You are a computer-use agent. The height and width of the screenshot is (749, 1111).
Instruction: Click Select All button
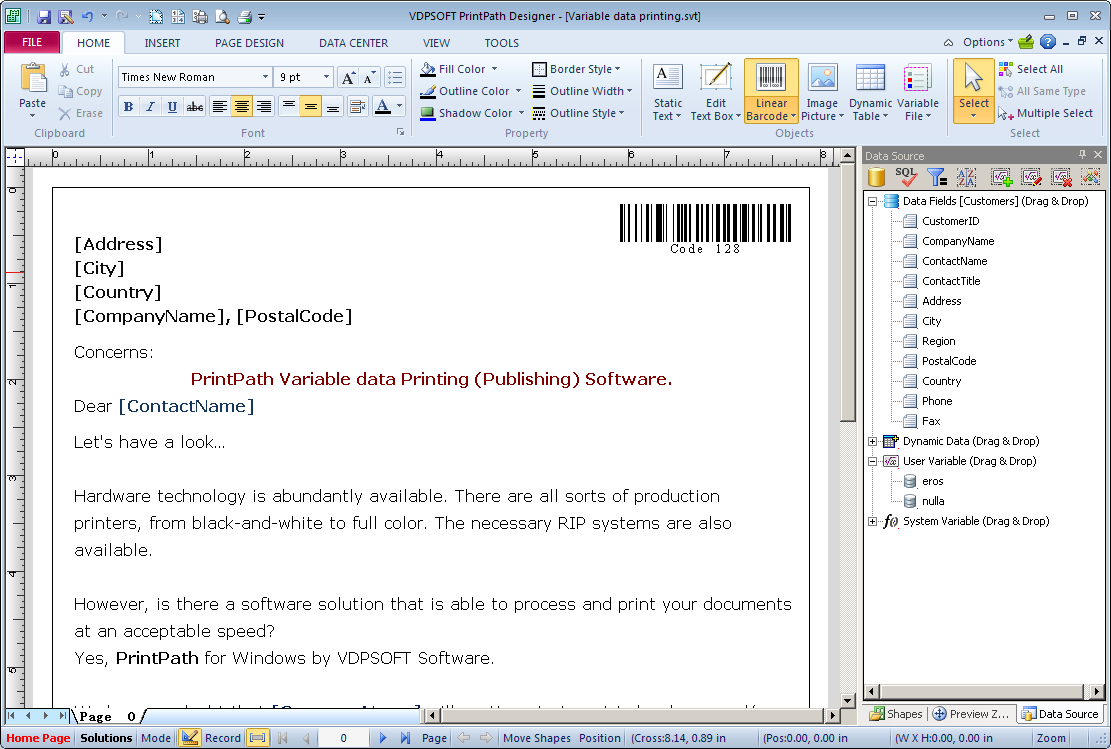pyautogui.click(x=1031, y=69)
